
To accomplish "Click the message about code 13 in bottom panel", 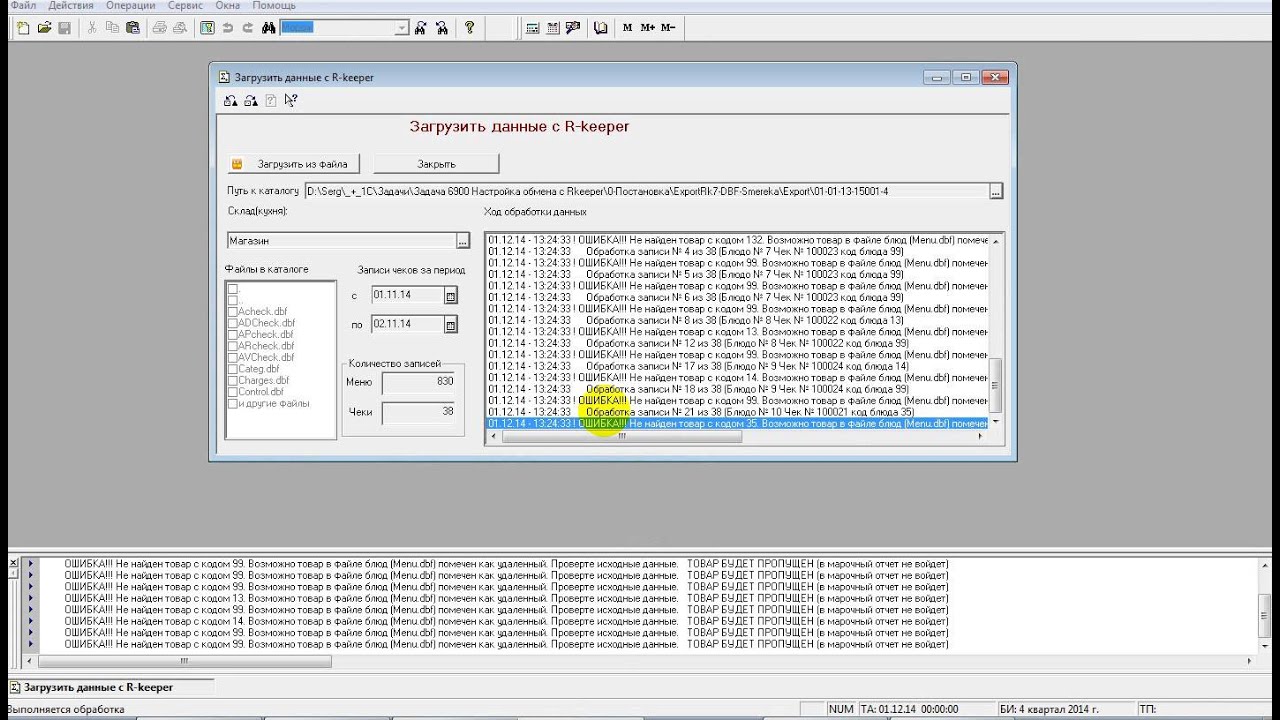I will tap(506, 598).
